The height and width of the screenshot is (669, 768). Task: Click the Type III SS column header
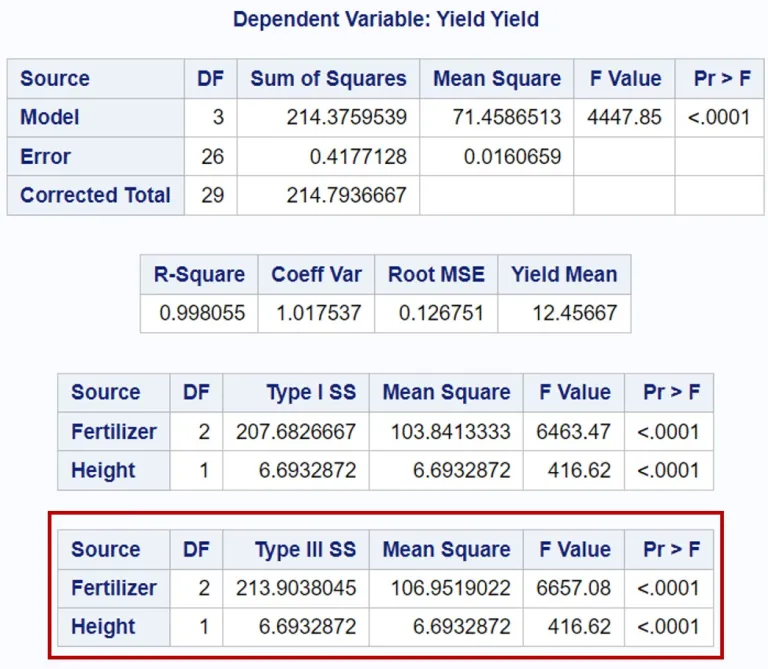point(305,549)
